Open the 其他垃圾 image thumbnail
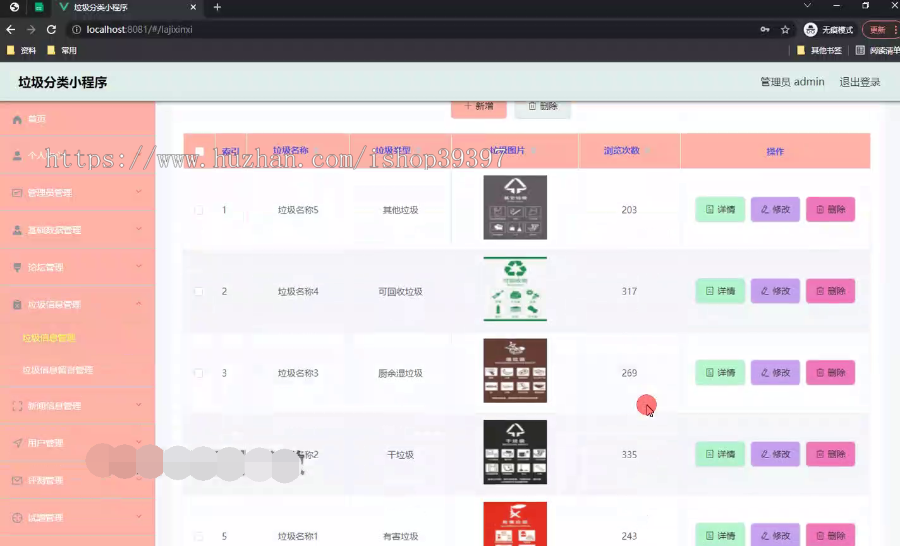 click(x=515, y=208)
